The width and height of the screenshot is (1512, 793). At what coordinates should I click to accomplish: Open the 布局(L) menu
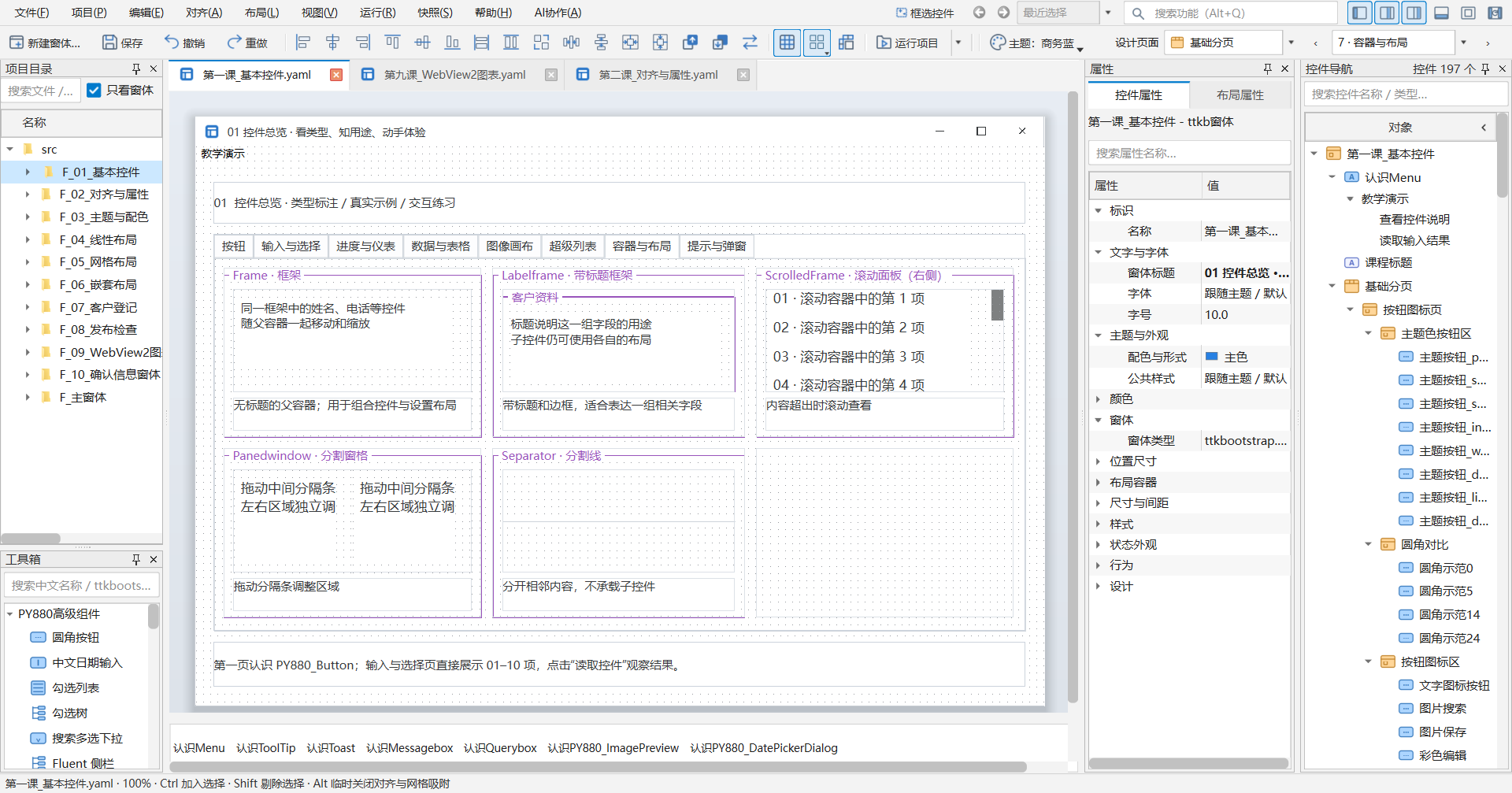pos(261,13)
